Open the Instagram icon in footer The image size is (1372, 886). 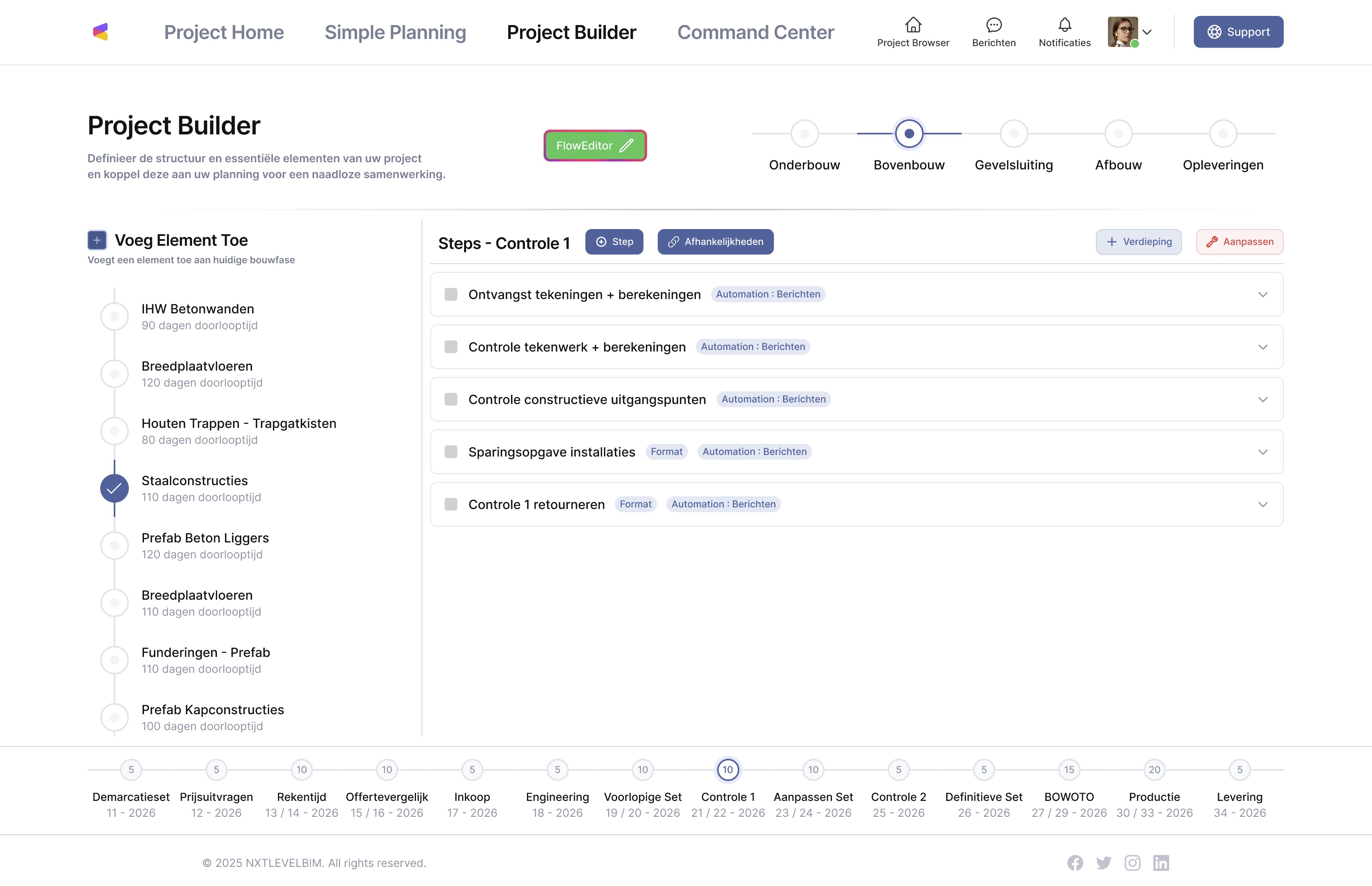[1132, 863]
